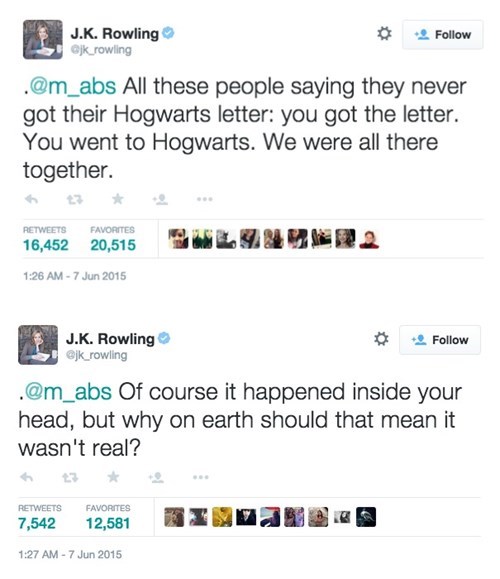Open @m_abs mention in second tweet
500x579 pixels.
click(68, 391)
